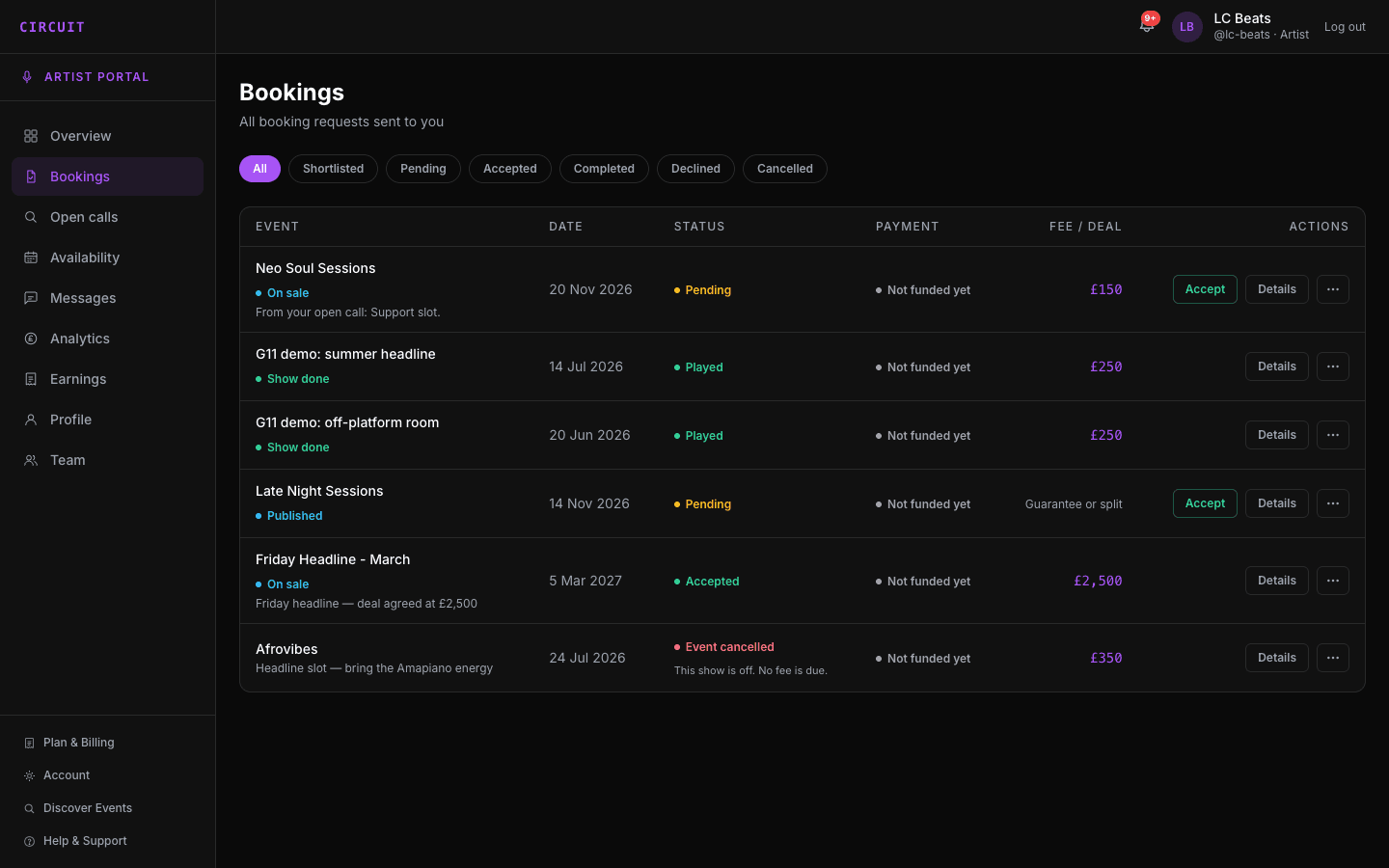View Details for Afrovibes
This screenshot has width=1389, height=868.
click(1277, 658)
